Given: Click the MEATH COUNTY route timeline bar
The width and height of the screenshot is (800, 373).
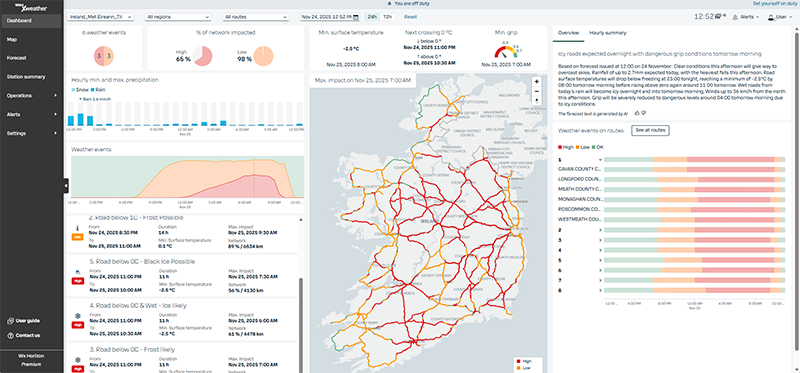Looking at the screenshot, I should click(694, 190).
